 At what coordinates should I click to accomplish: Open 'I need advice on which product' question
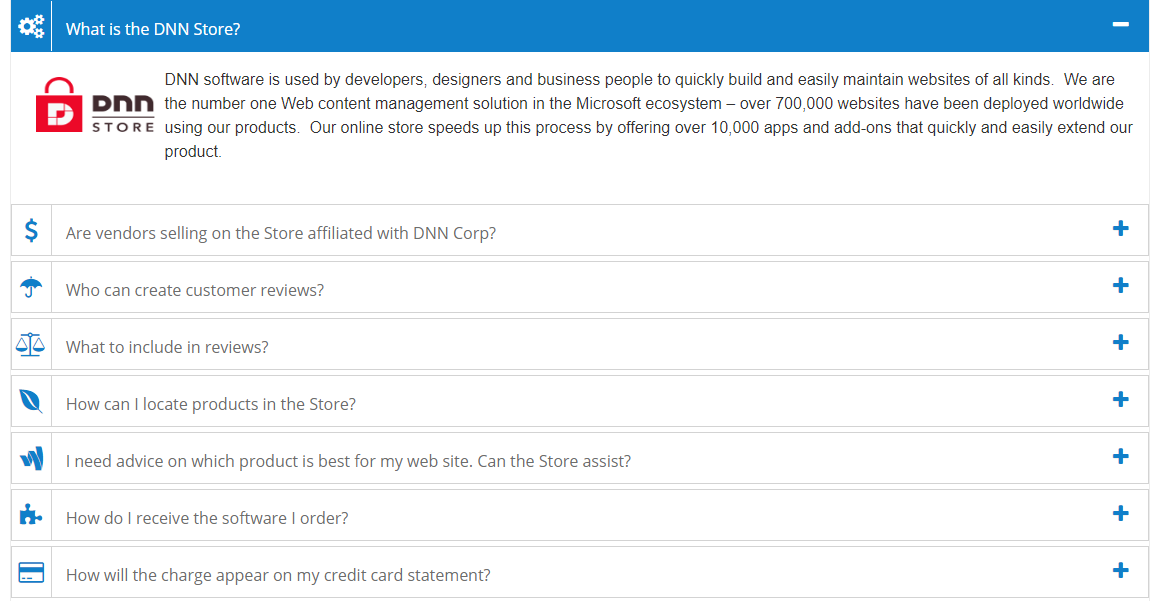click(348, 461)
